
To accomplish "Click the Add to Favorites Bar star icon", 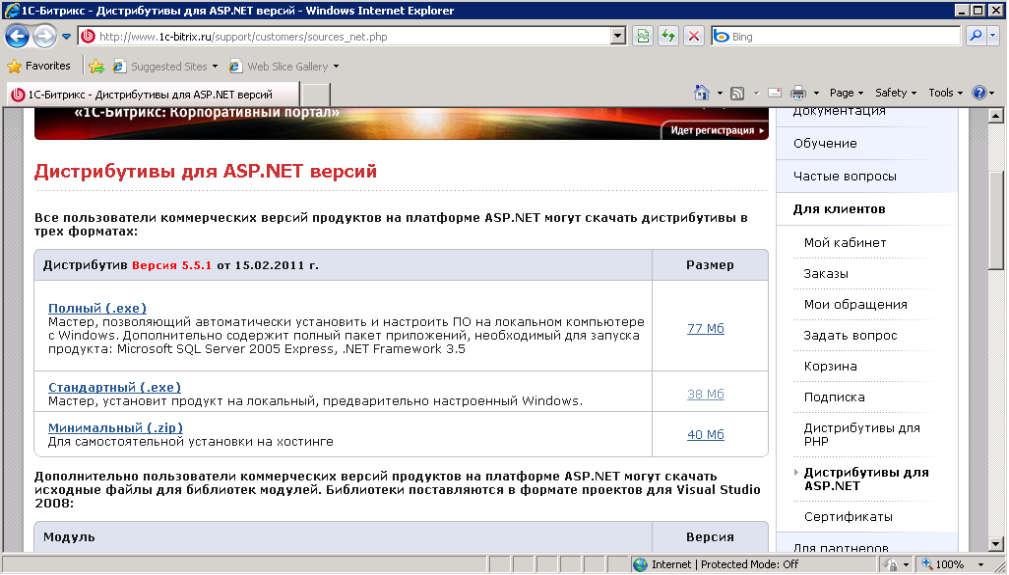I will coord(97,66).
